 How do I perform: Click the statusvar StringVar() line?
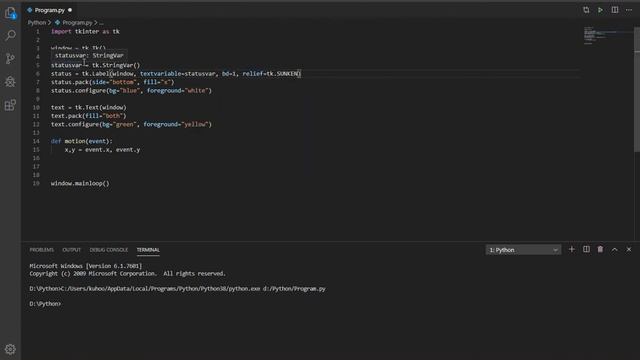point(96,65)
